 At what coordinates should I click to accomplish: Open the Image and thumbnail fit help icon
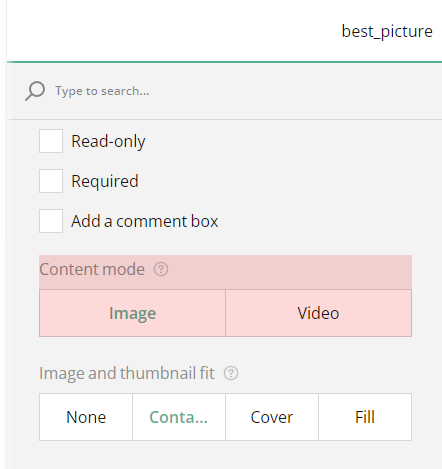(x=231, y=373)
